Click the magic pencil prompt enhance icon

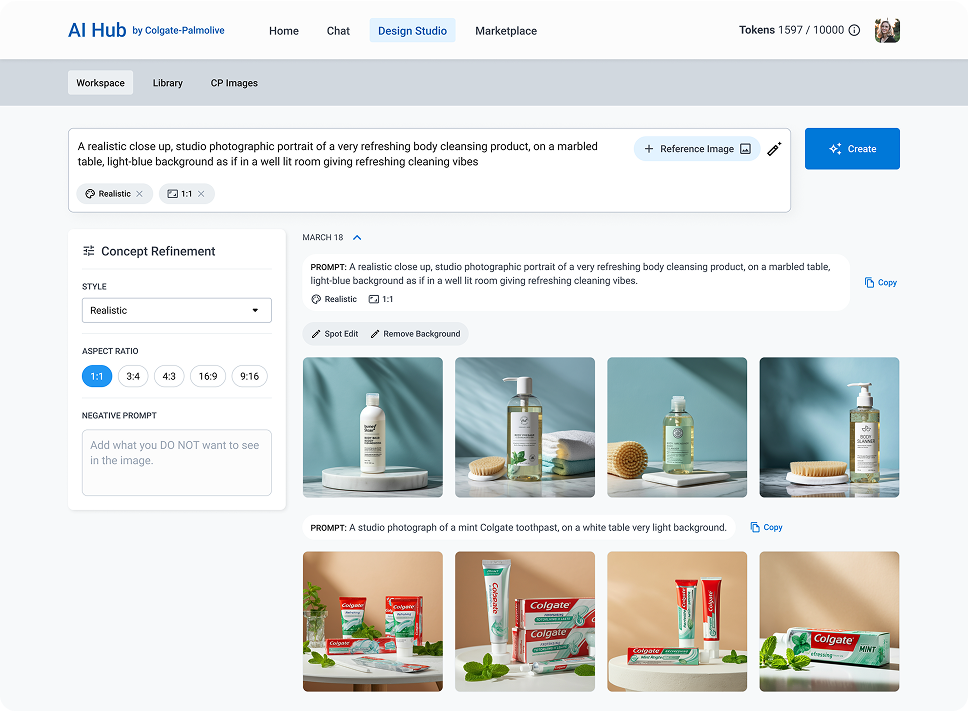click(774, 149)
